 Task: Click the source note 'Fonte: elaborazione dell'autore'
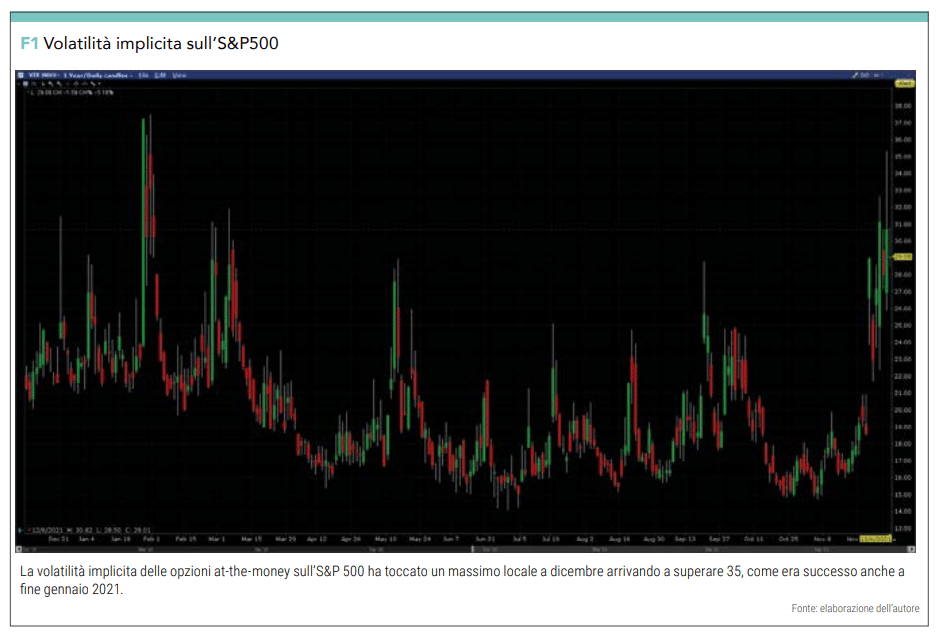click(855, 608)
